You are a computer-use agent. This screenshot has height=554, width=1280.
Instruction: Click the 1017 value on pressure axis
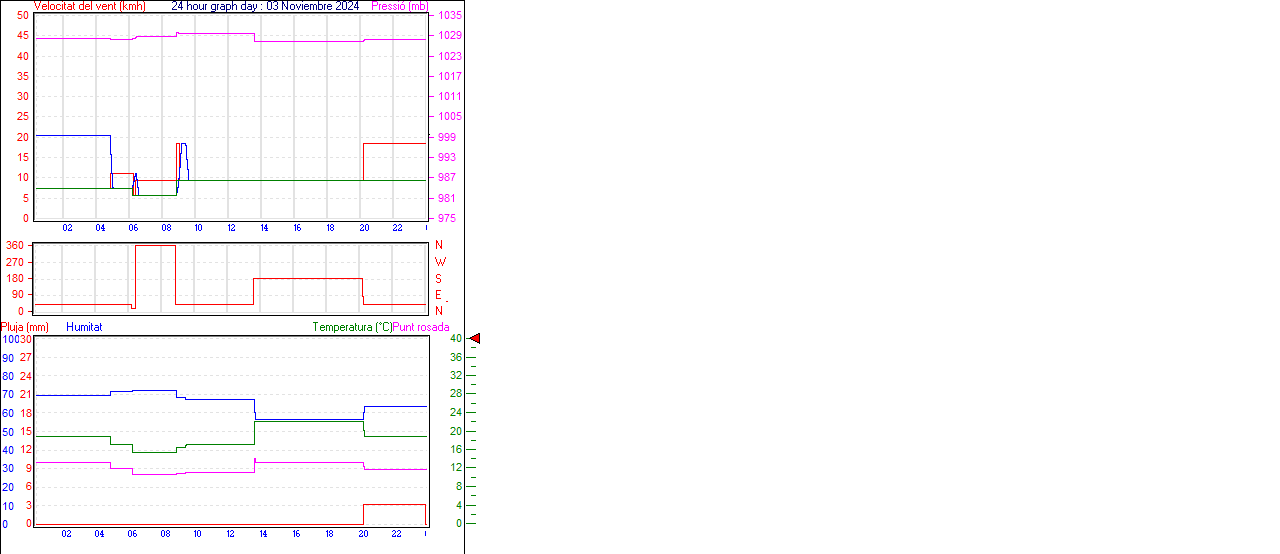449,76
